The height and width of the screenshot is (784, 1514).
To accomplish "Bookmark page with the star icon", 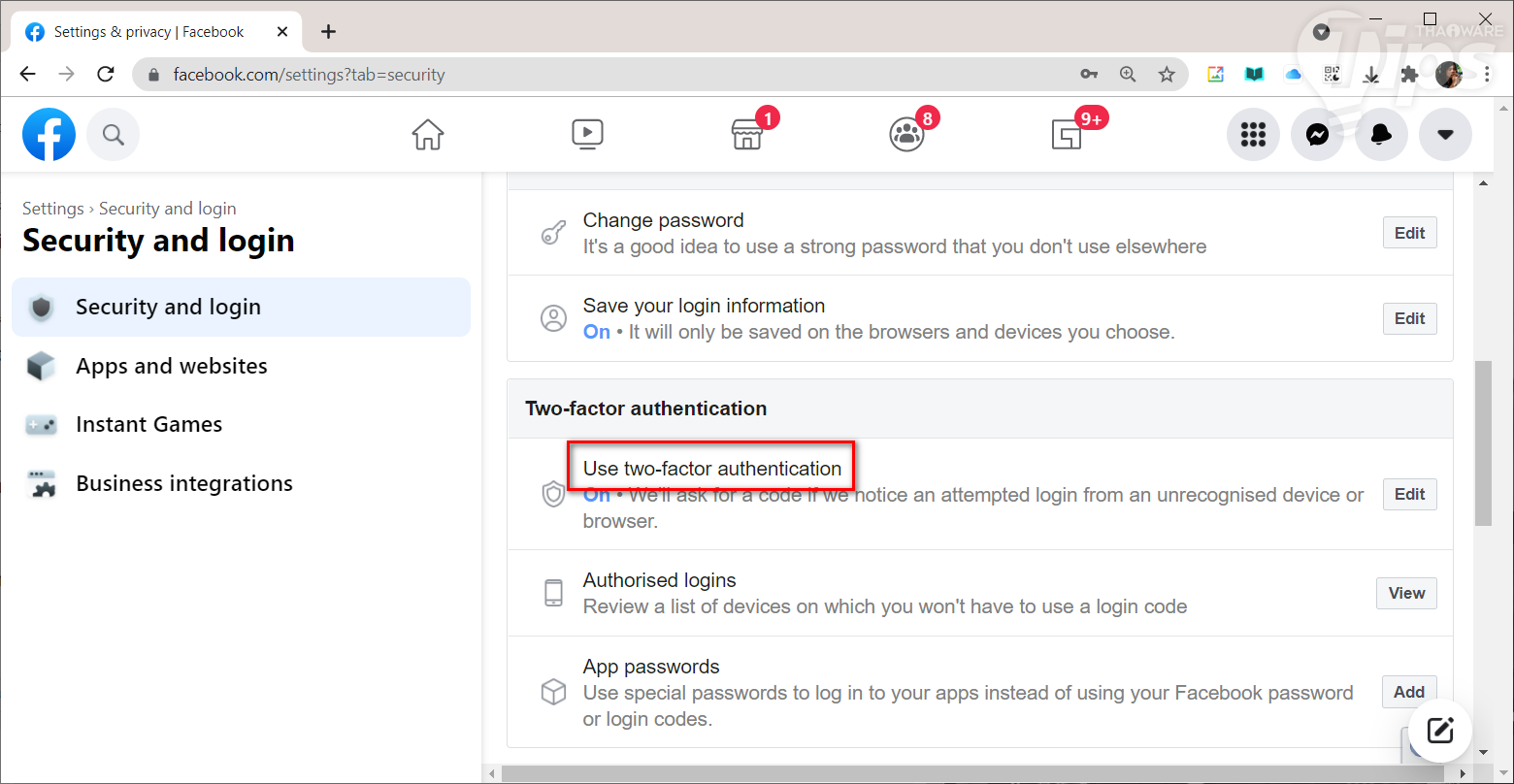I will tap(1167, 75).
